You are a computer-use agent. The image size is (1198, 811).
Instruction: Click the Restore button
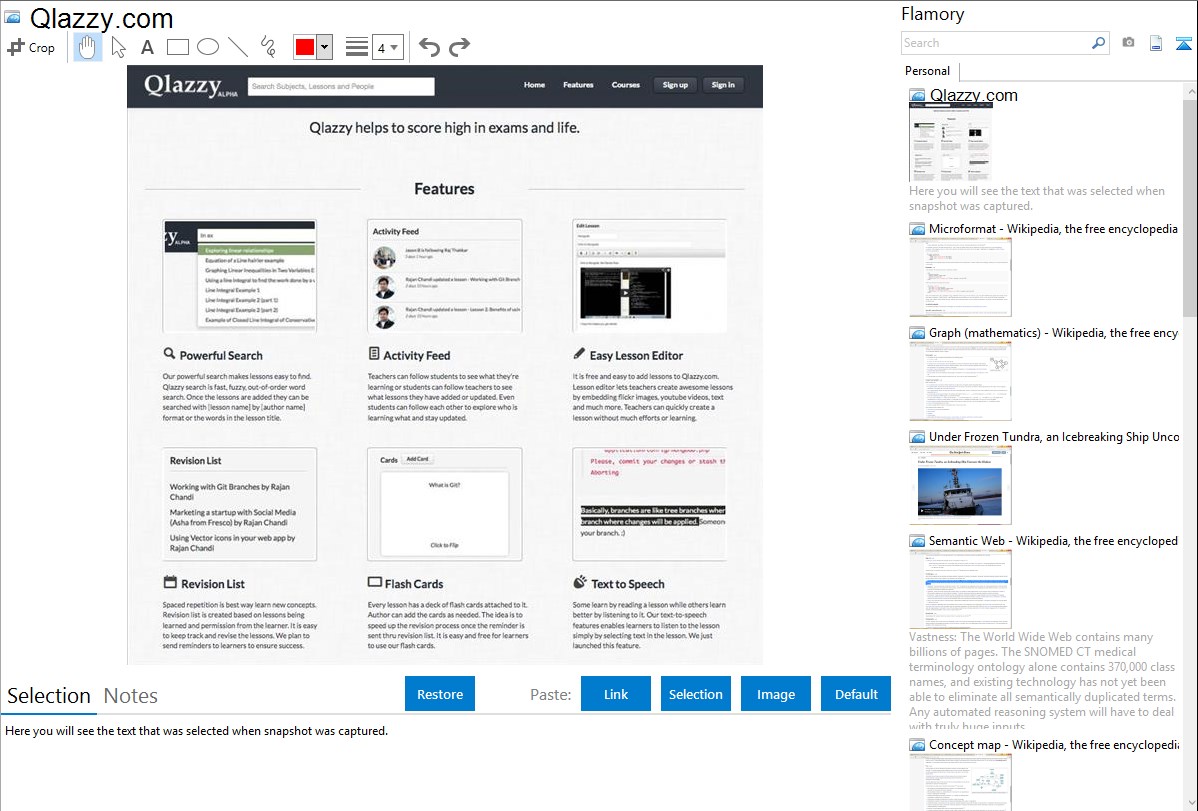(x=440, y=694)
